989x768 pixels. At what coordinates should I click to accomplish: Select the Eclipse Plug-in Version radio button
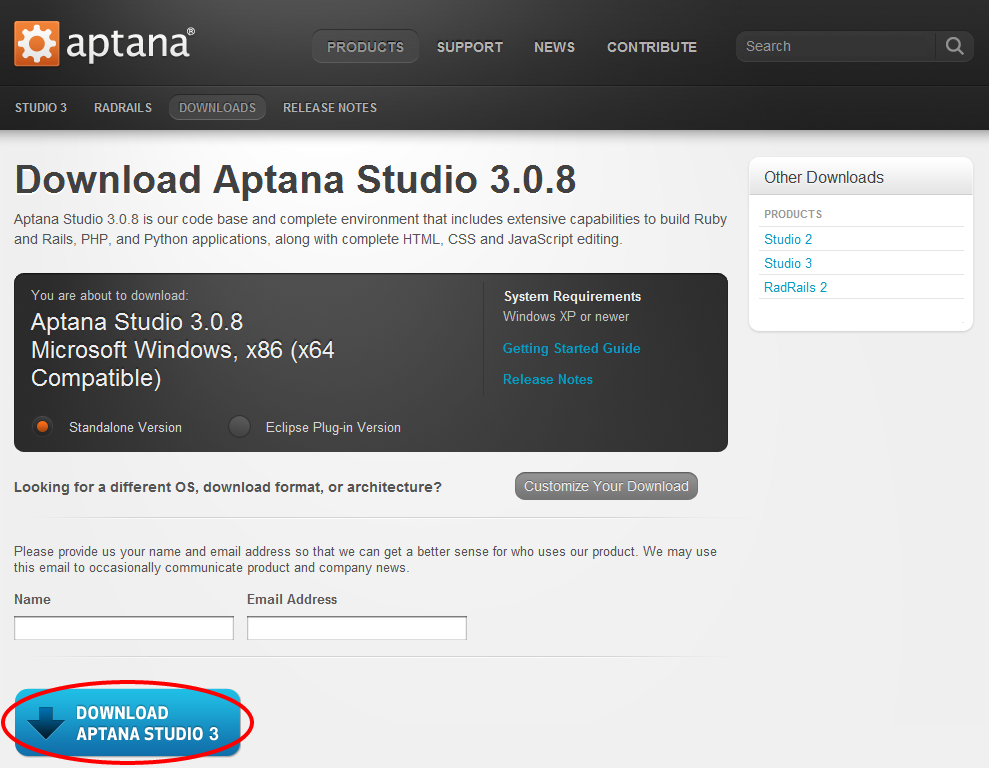pos(239,426)
